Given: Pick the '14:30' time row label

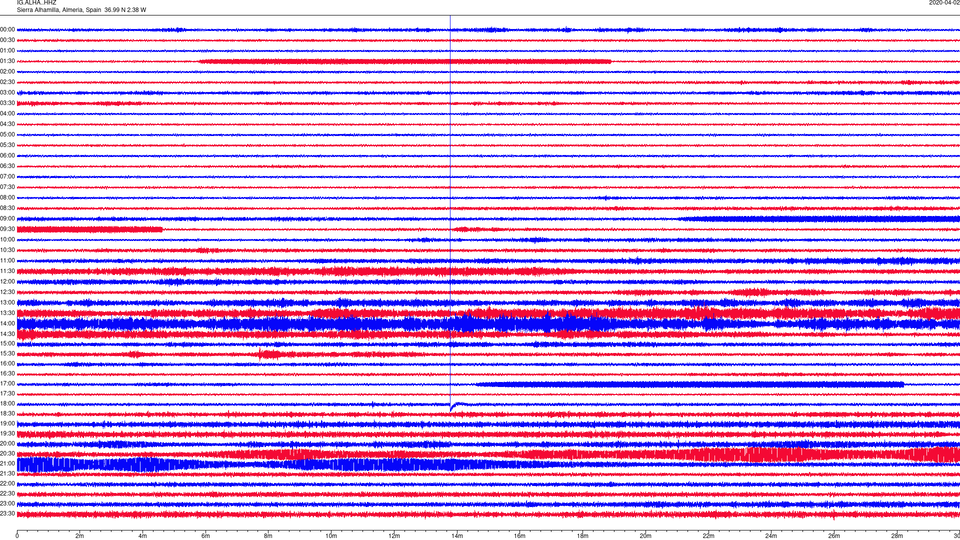Looking at the screenshot, I should coord(7,334).
